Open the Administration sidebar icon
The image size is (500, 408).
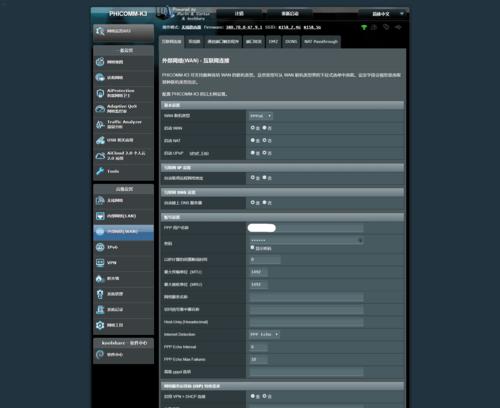pyautogui.click(x=100, y=294)
